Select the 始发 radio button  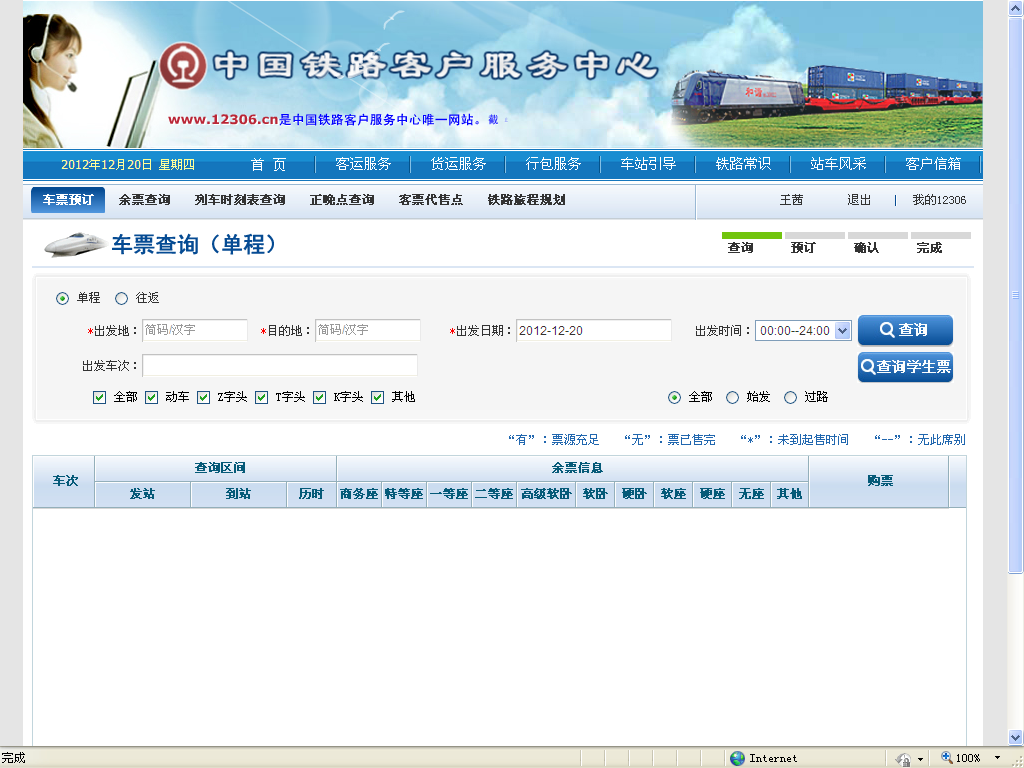click(733, 398)
